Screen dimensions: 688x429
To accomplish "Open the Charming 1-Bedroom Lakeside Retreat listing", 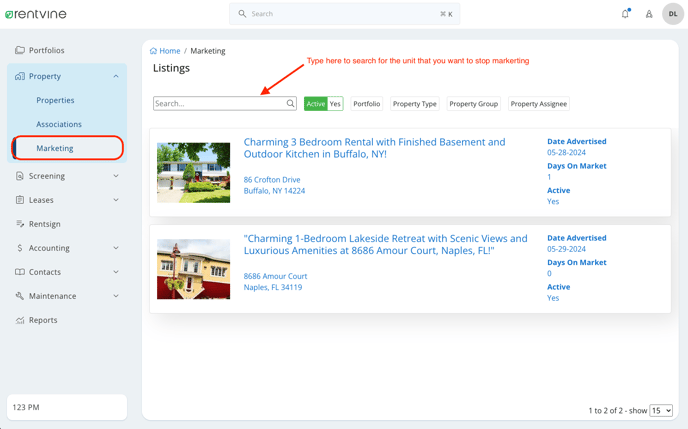I will coord(385,245).
